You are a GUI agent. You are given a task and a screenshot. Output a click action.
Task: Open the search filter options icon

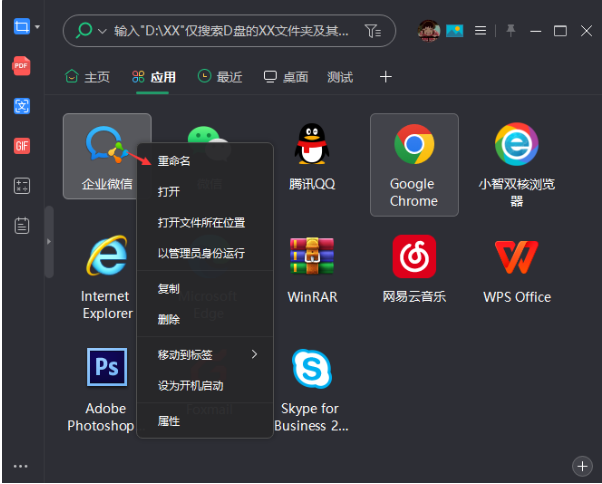tap(373, 31)
